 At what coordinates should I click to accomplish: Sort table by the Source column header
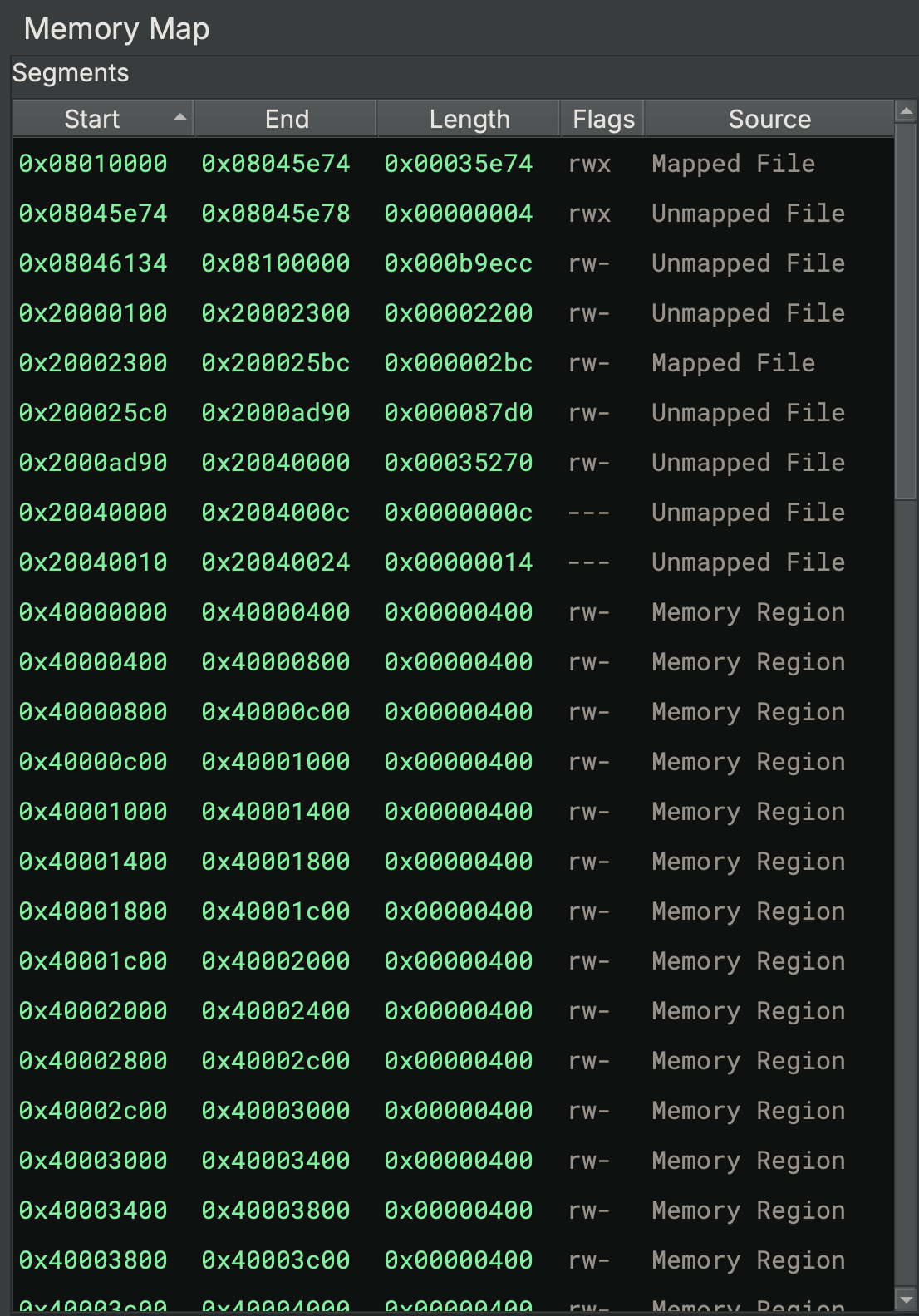point(769,119)
